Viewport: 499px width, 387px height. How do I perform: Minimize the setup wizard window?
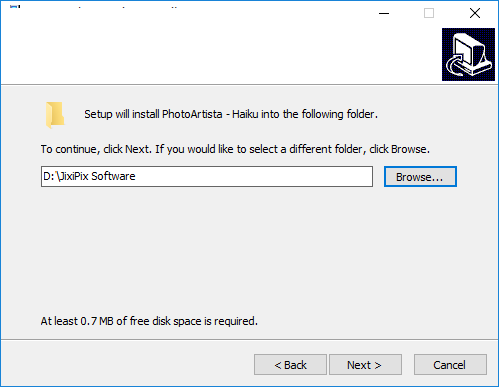click(384, 13)
